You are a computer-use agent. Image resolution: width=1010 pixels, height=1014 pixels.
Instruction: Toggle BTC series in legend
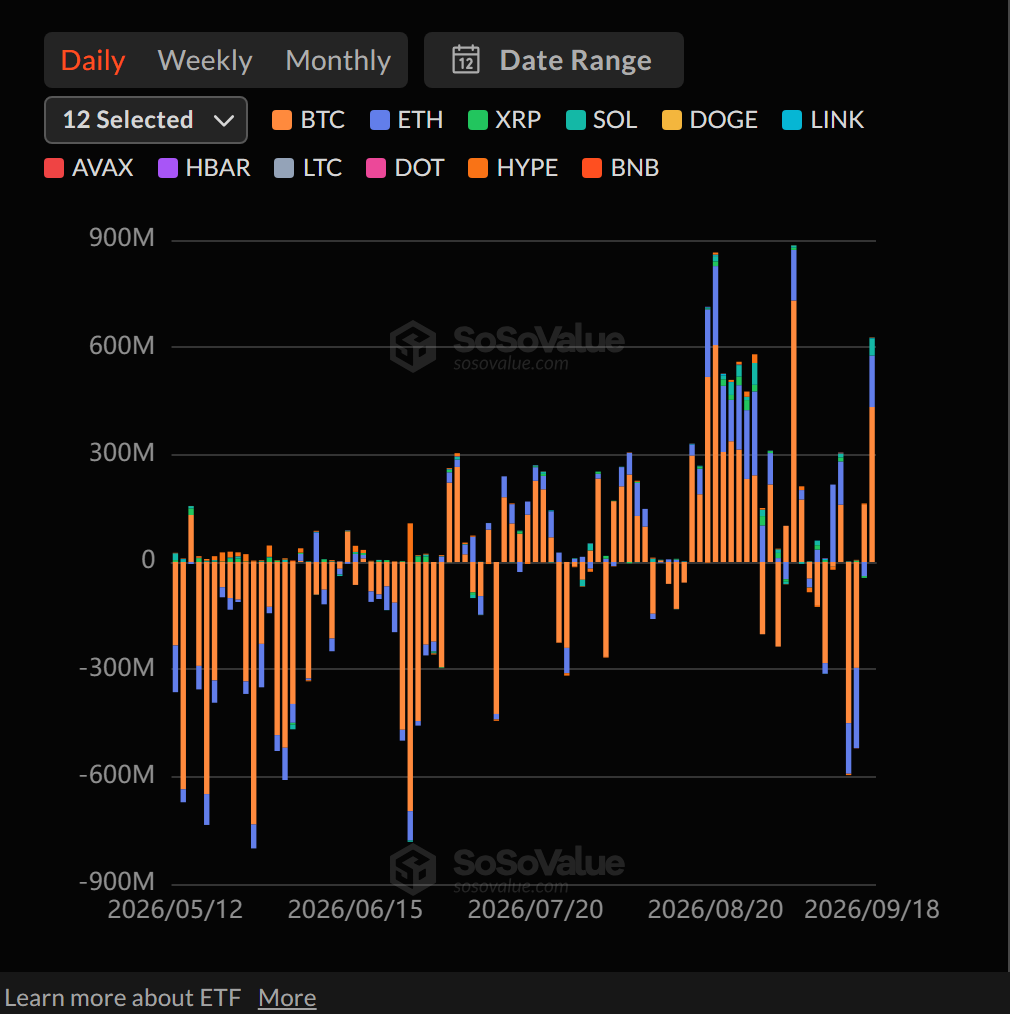[308, 120]
